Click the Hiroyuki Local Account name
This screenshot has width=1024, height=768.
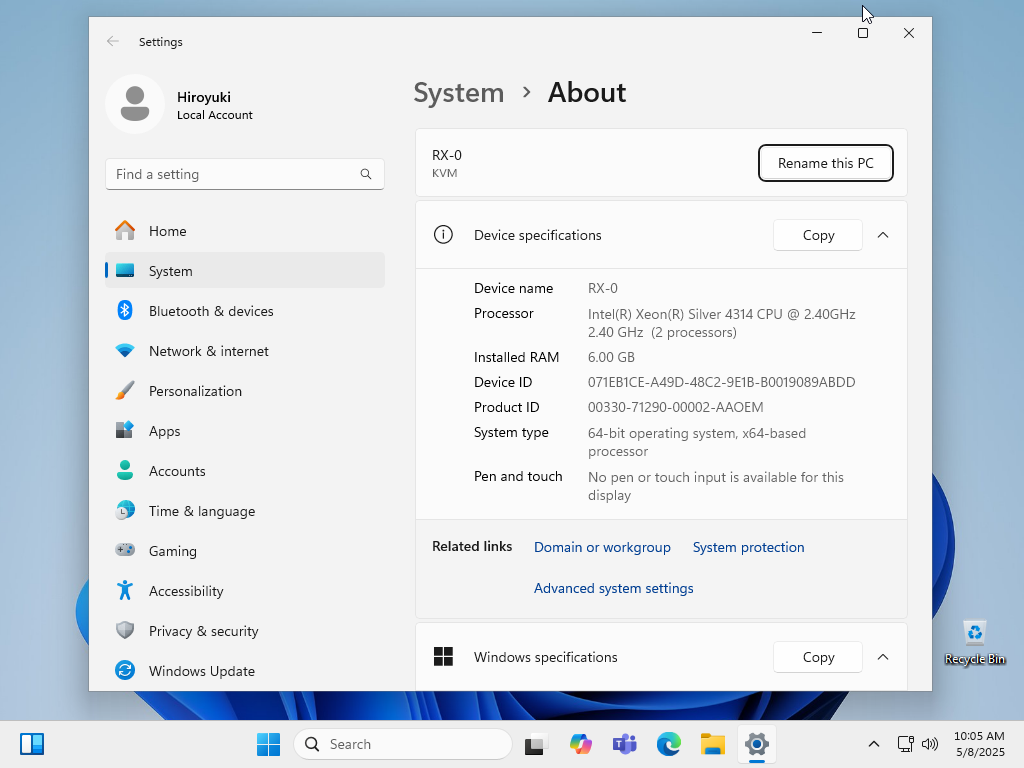214,105
